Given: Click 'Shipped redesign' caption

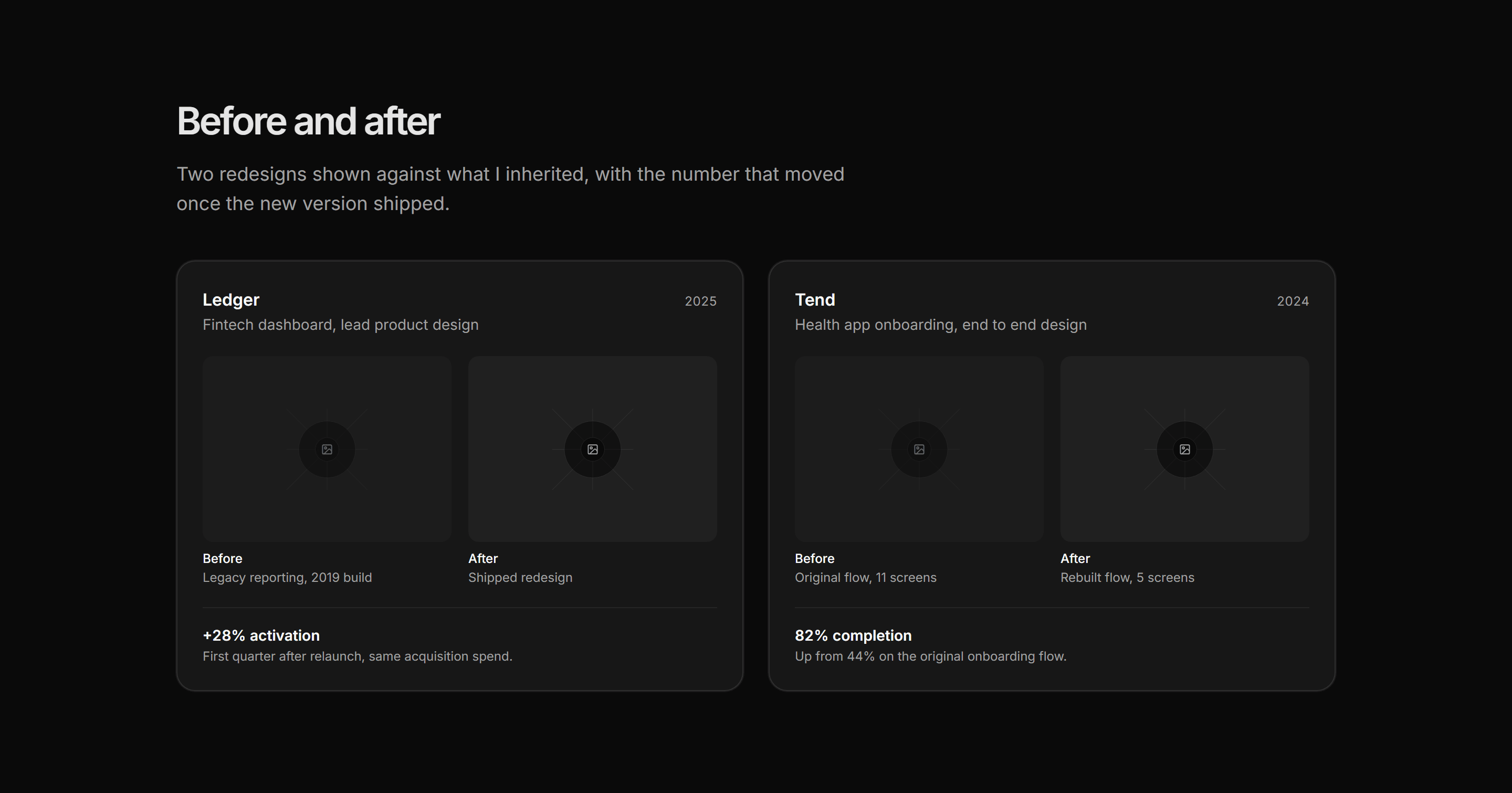Looking at the screenshot, I should click(x=520, y=578).
